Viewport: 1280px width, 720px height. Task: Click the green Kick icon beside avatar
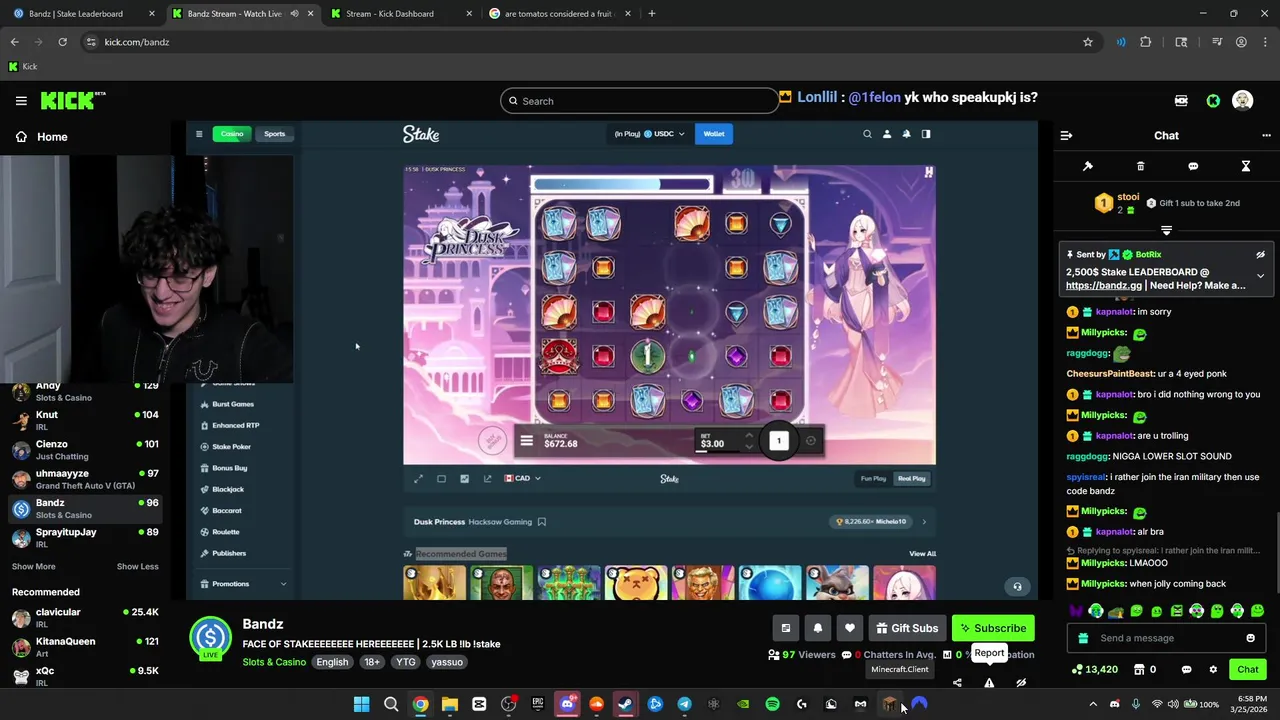(x=1213, y=101)
